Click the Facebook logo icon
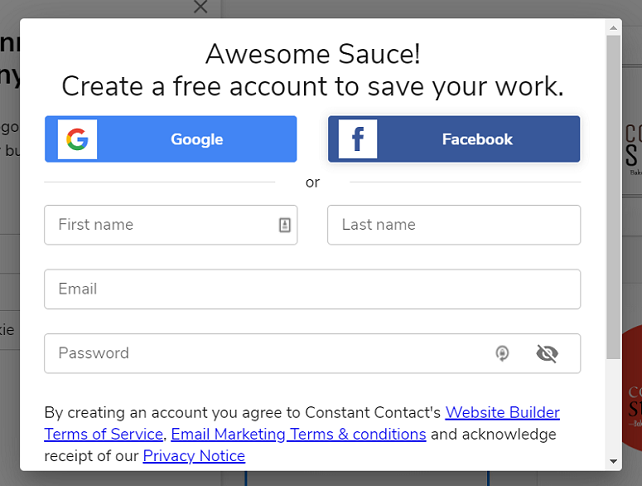Image resolution: width=642 pixels, height=486 pixels. point(358,139)
